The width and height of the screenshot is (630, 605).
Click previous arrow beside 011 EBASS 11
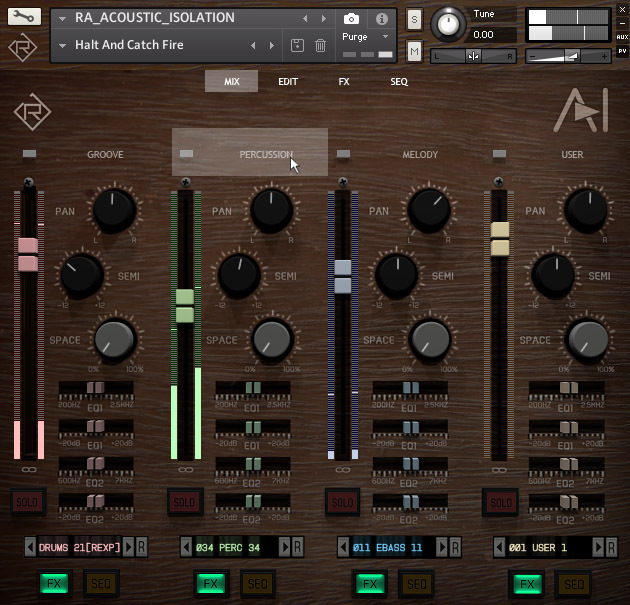(x=341, y=547)
